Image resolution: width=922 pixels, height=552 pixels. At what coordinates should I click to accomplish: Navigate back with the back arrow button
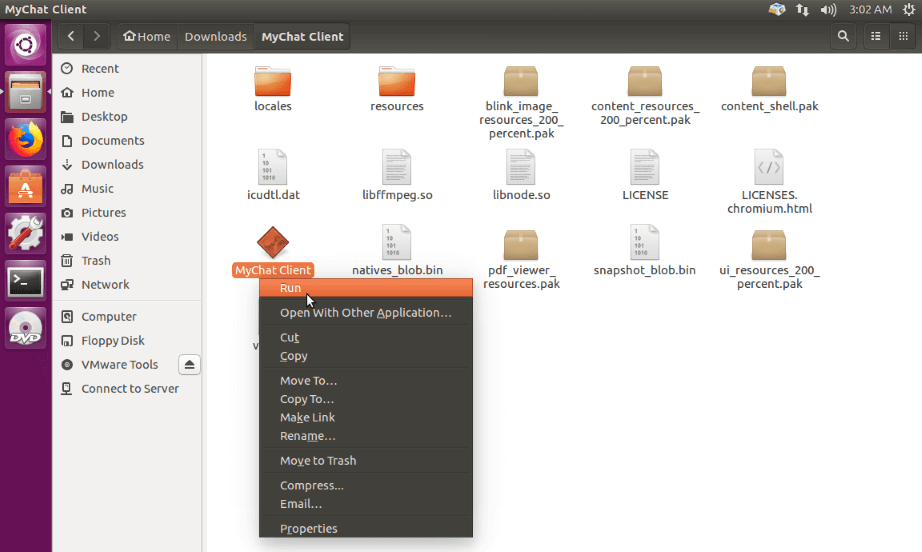(x=71, y=36)
